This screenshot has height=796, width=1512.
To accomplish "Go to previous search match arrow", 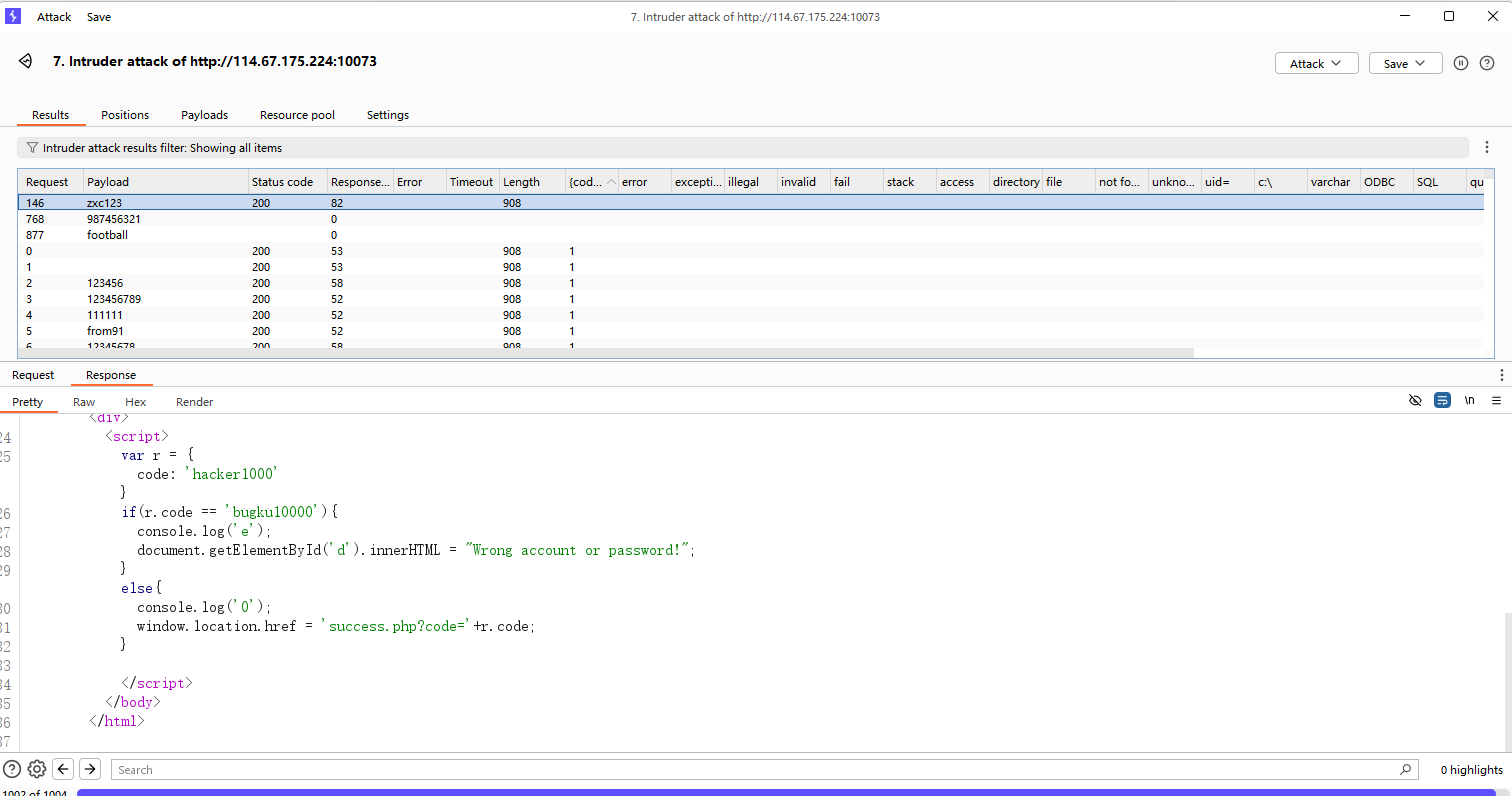I will [x=63, y=769].
